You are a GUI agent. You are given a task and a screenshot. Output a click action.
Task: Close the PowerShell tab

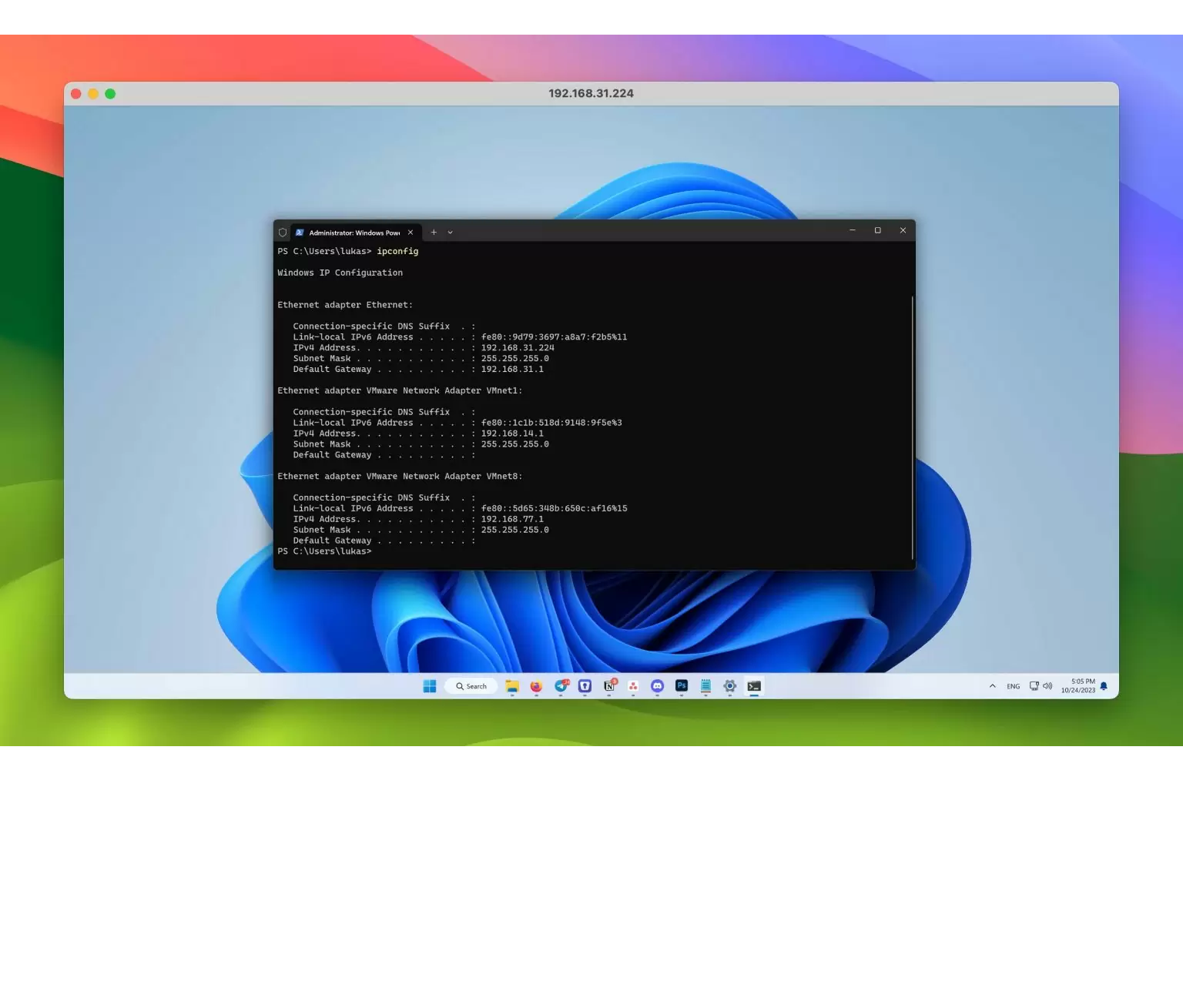[x=411, y=233]
